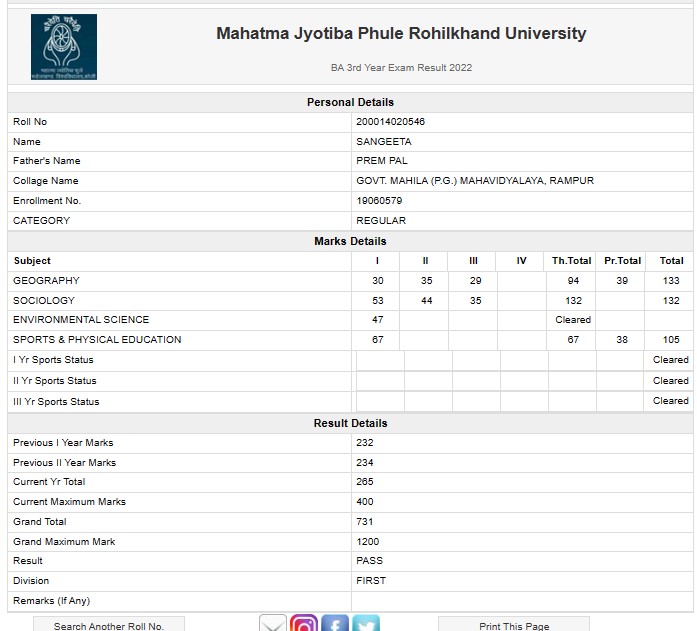Viewport: 697px width, 631px height.
Task: Select Geography total marks 133
Action: (x=671, y=280)
